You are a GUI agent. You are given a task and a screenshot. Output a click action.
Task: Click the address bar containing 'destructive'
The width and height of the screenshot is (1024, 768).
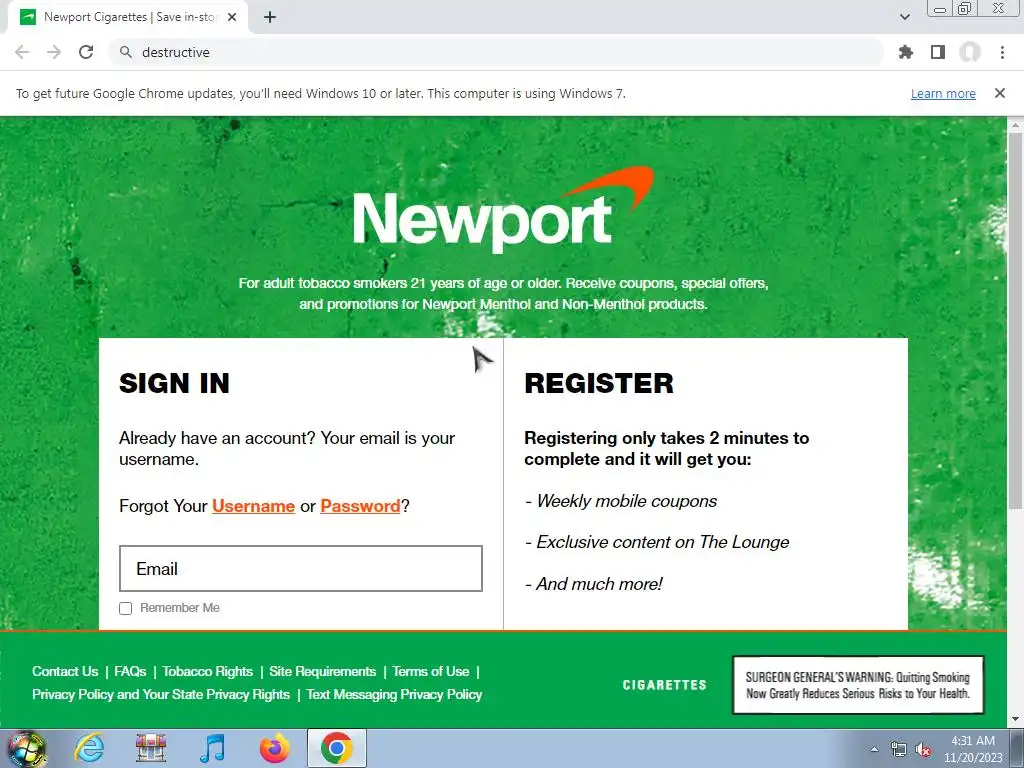click(496, 52)
